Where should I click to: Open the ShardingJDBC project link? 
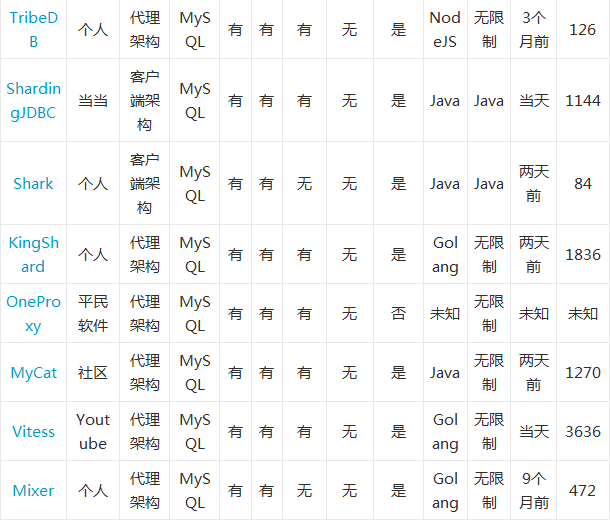click(33, 101)
